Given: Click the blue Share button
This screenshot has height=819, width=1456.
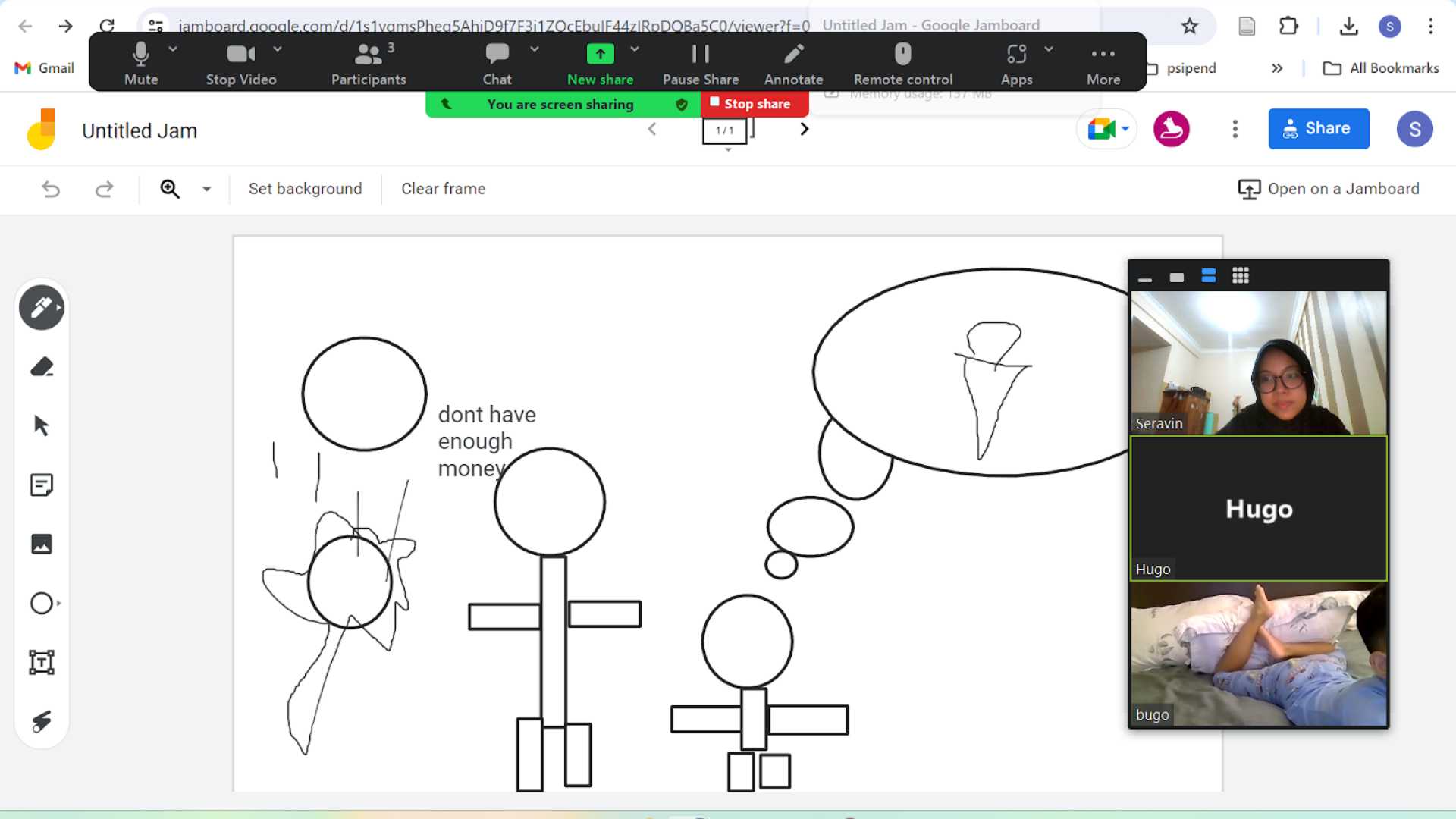Looking at the screenshot, I should coord(1318,128).
